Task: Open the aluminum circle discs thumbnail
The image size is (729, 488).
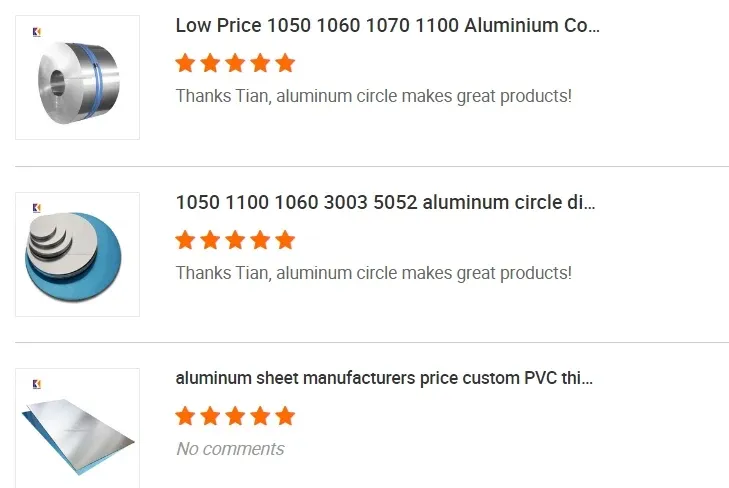Action: 77,255
